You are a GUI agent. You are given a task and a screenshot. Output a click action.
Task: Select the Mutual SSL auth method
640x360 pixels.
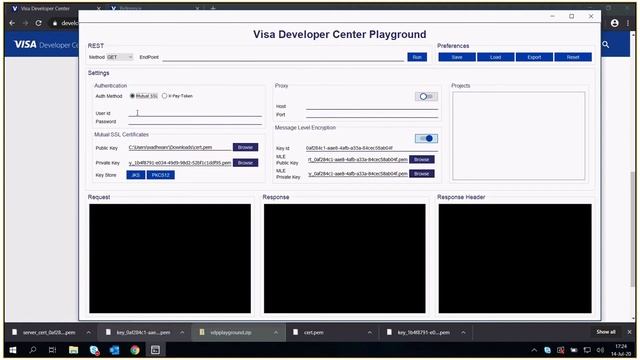tap(144, 96)
